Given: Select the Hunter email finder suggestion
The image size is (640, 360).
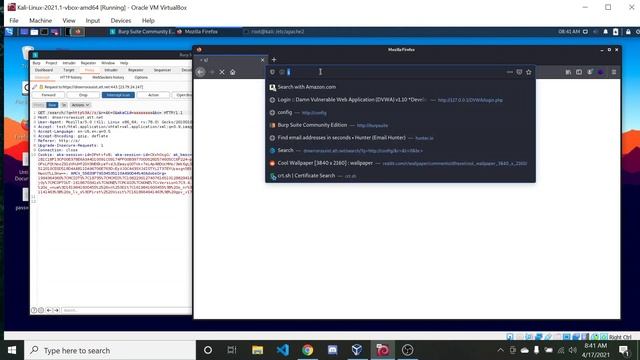Looking at the screenshot, I should click(x=400, y=138).
